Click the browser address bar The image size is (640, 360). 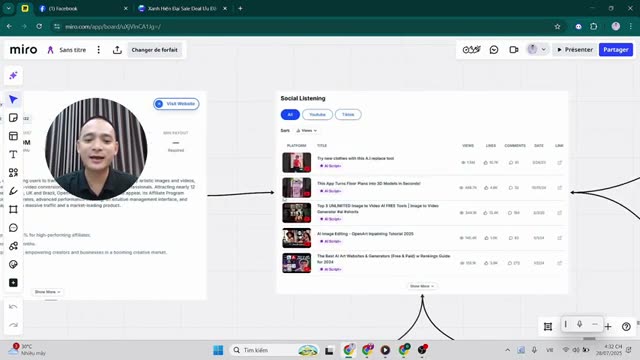coord(306,27)
